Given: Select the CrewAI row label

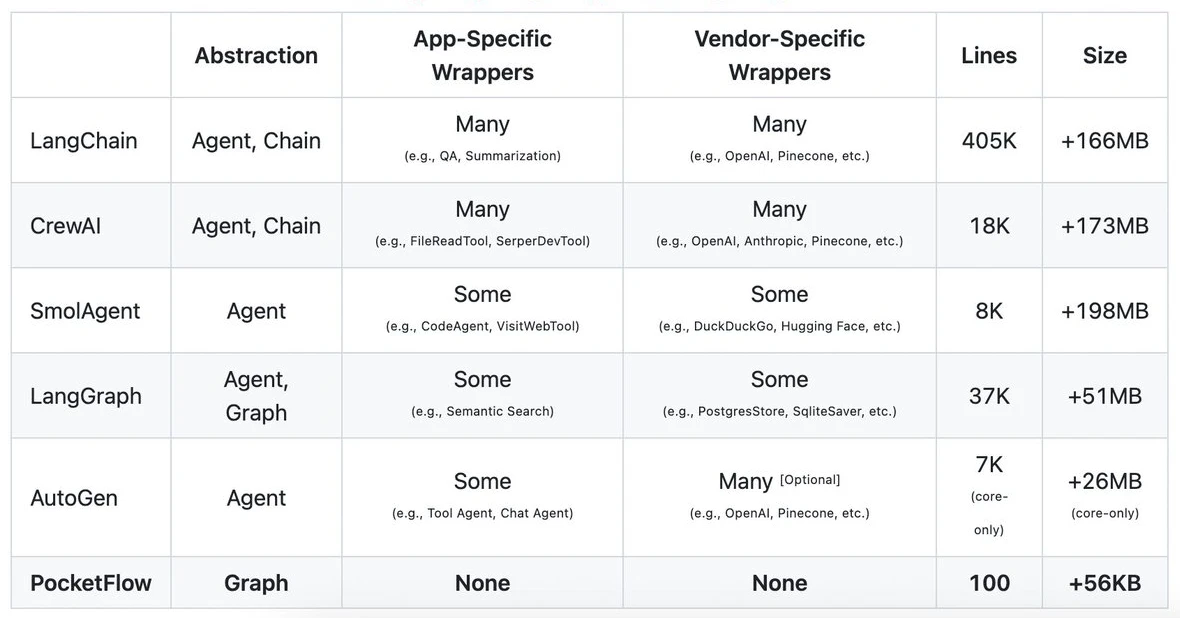Looking at the screenshot, I should [65, 226].
